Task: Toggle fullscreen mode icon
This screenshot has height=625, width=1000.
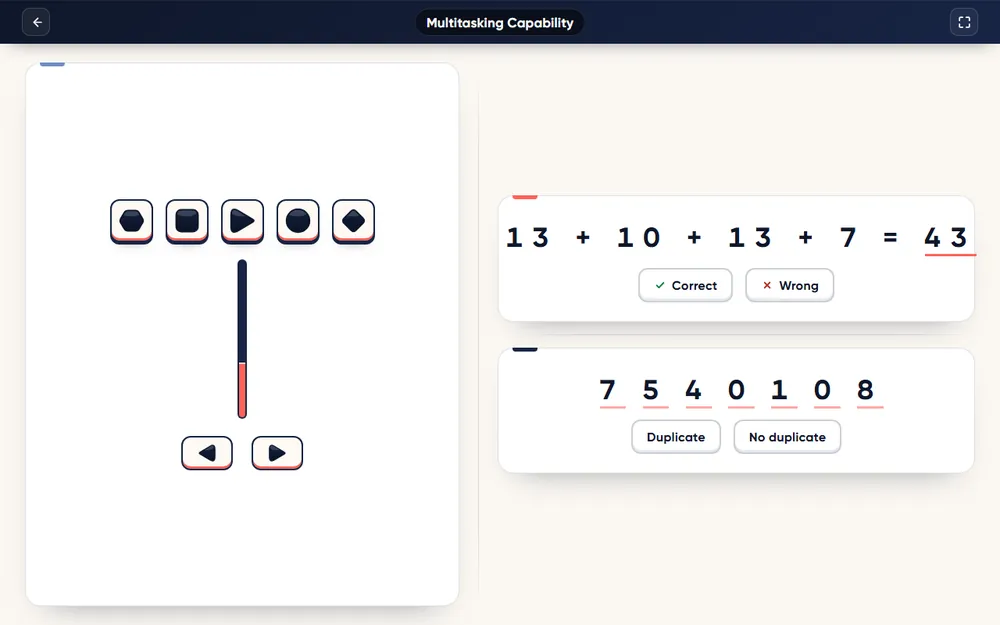Action: coord(964,22)
